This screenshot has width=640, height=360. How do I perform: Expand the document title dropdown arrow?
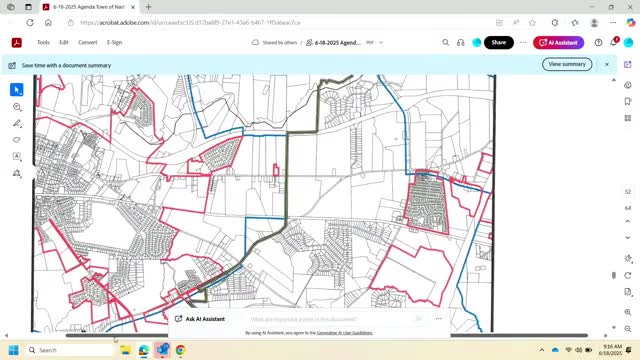tap(381, 42)
